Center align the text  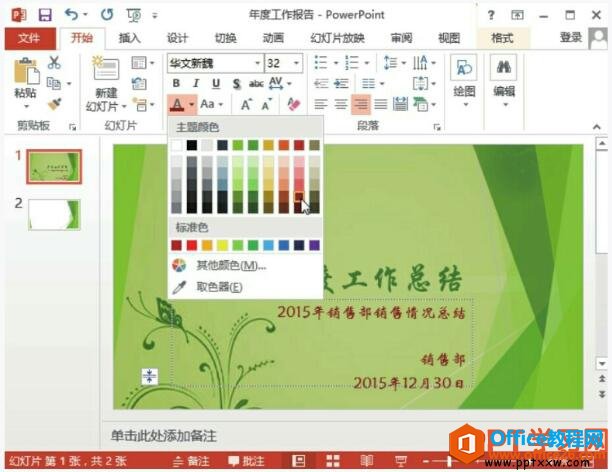point(341,104)
